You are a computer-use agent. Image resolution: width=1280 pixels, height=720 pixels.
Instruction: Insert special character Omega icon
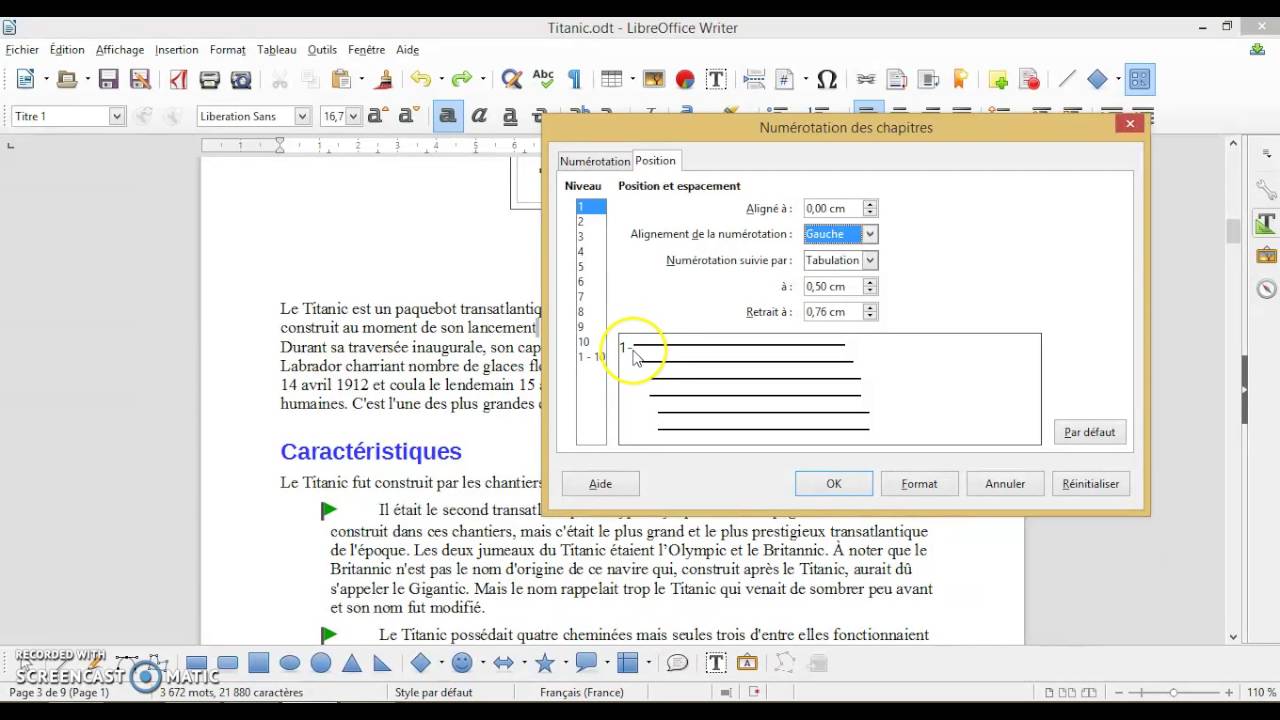click(827, 80)
